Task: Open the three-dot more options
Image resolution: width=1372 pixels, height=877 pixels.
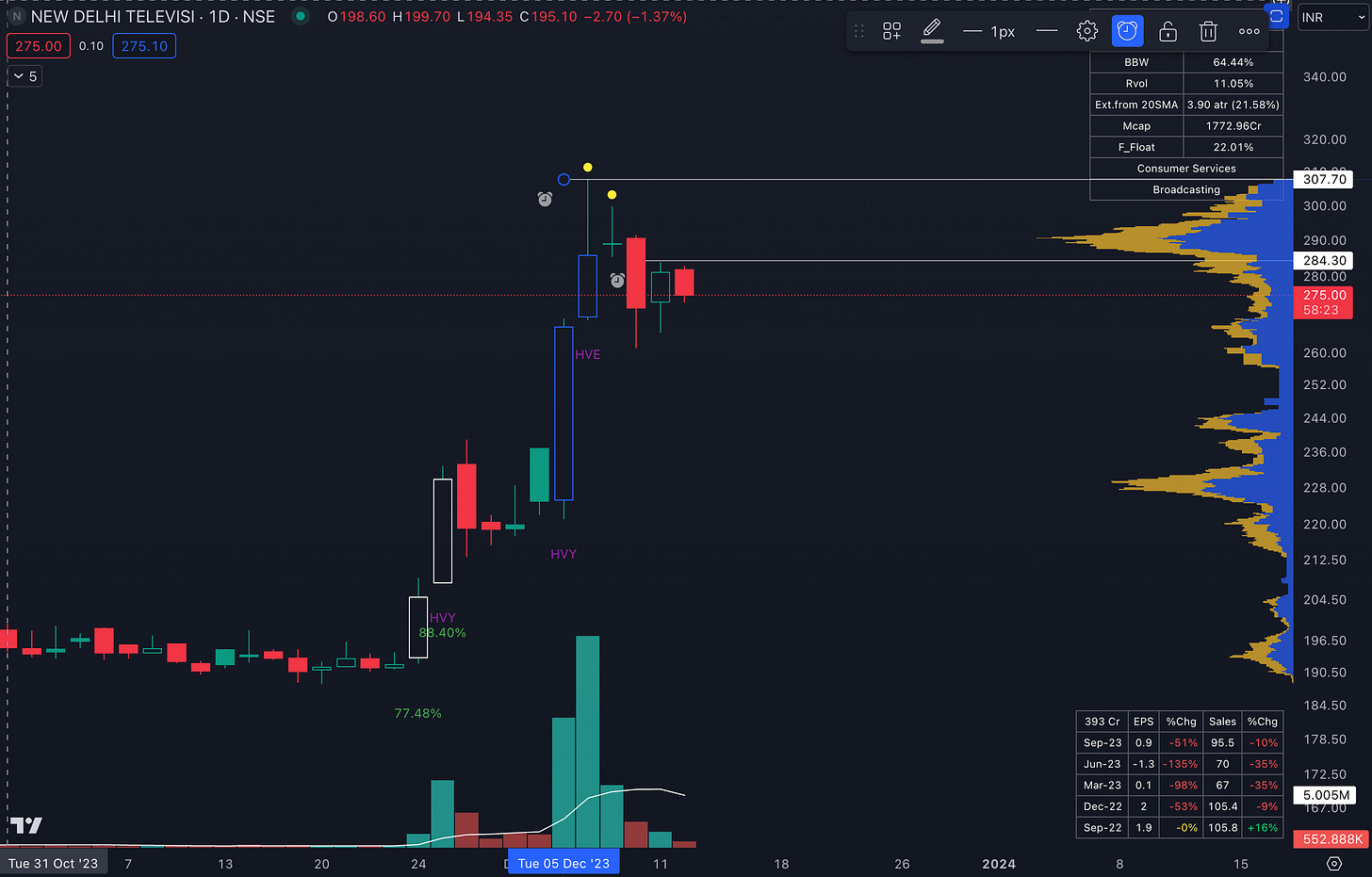Action: click(x=1249, y=31)
